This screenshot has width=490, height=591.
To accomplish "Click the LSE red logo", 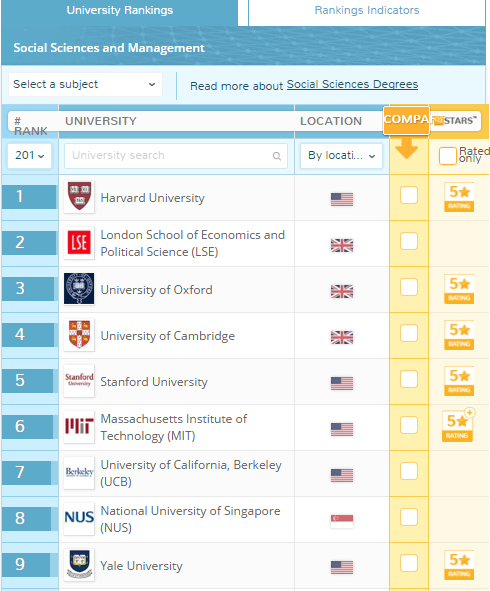I will (79, 243).
